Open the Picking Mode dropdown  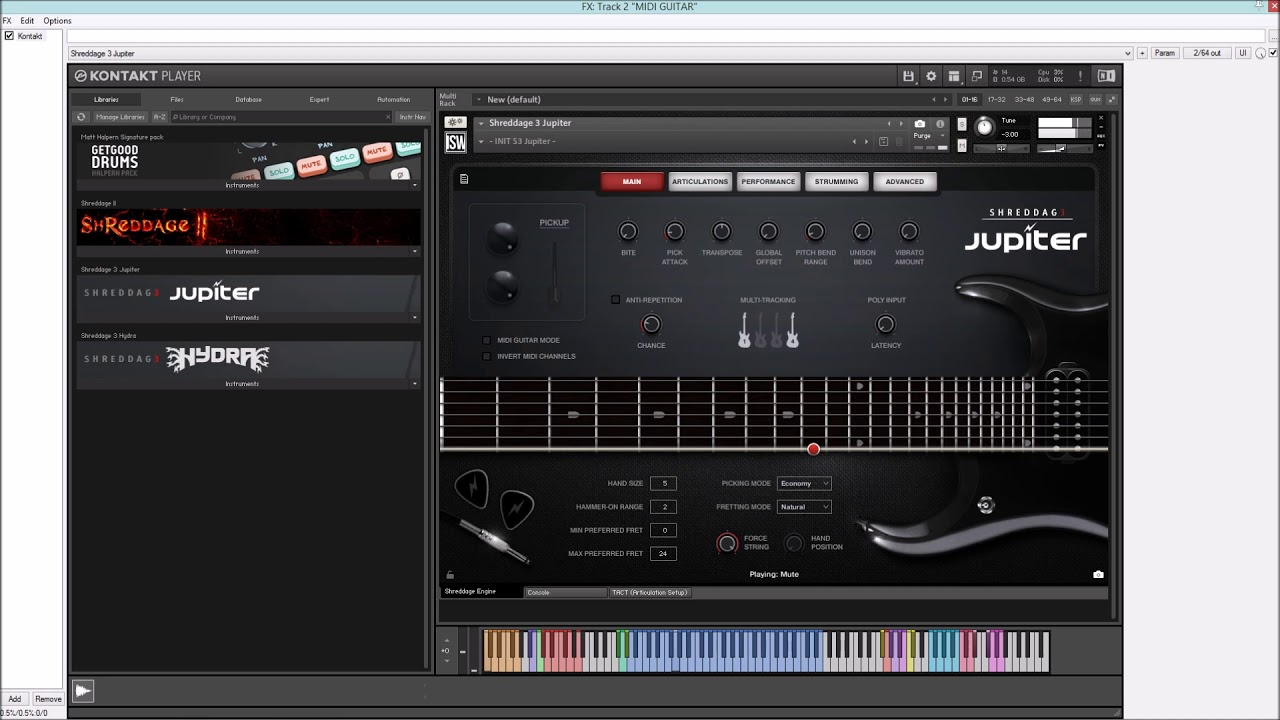(x=804, y=484)
